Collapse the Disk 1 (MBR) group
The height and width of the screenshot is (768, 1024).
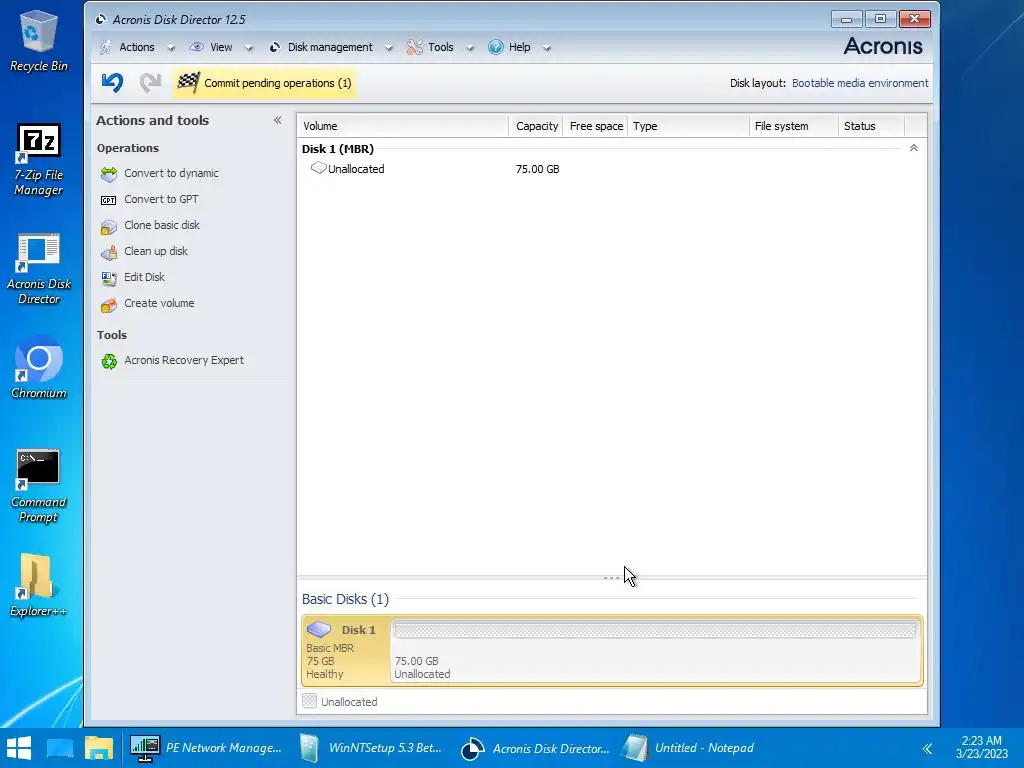click(914, 148)
